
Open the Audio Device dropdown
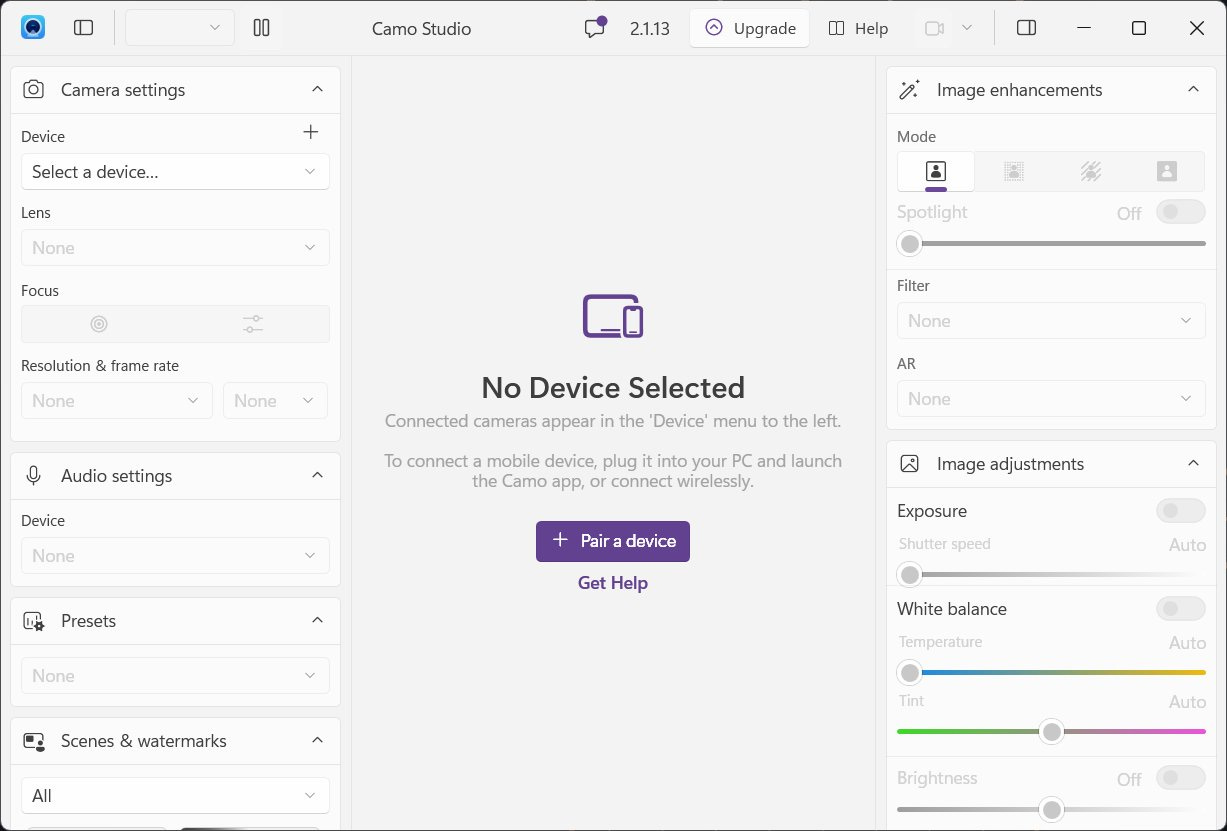coord(175,556)
